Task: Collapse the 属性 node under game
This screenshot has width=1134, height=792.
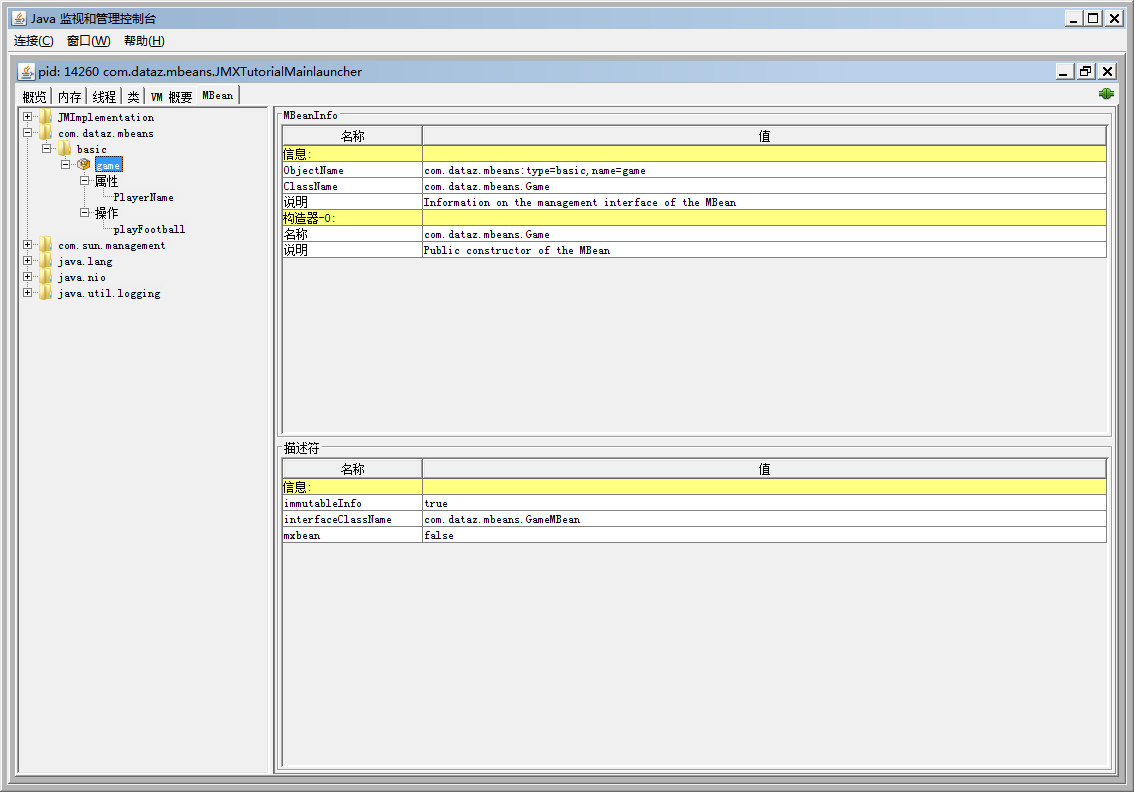Action: point(87,181)
